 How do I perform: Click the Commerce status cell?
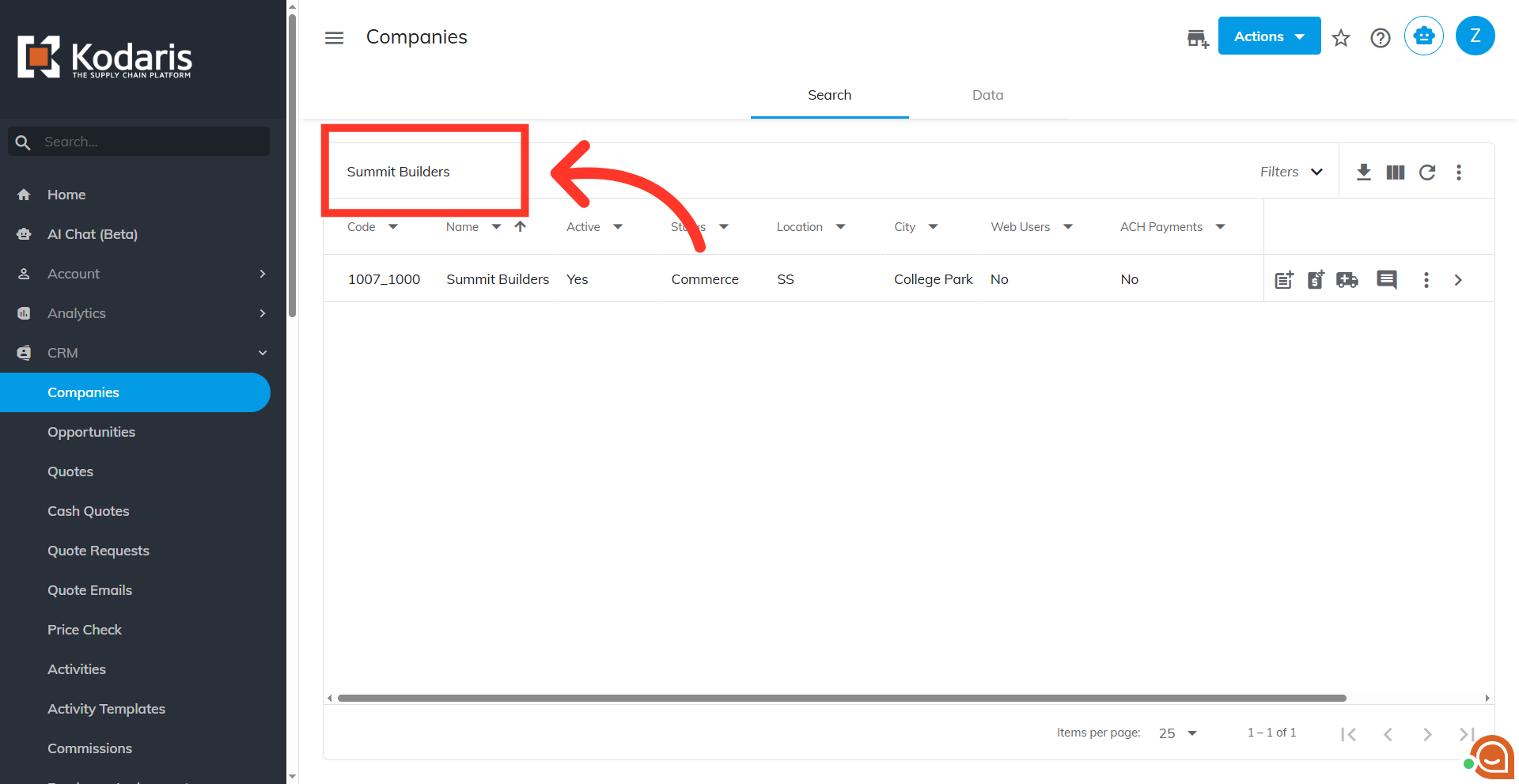click(705, 279)
